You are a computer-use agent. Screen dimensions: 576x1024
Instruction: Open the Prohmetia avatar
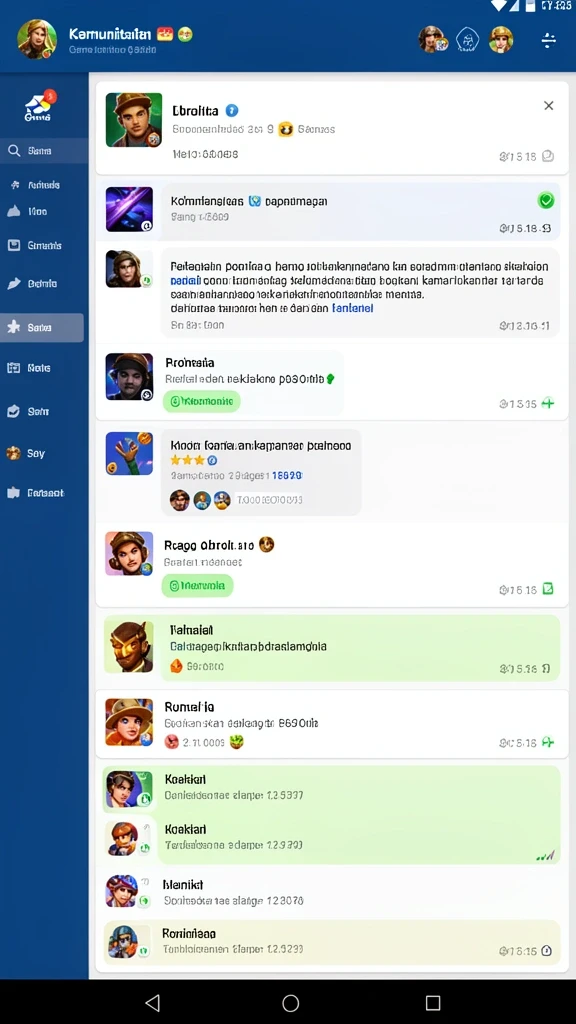click(129, 377)
